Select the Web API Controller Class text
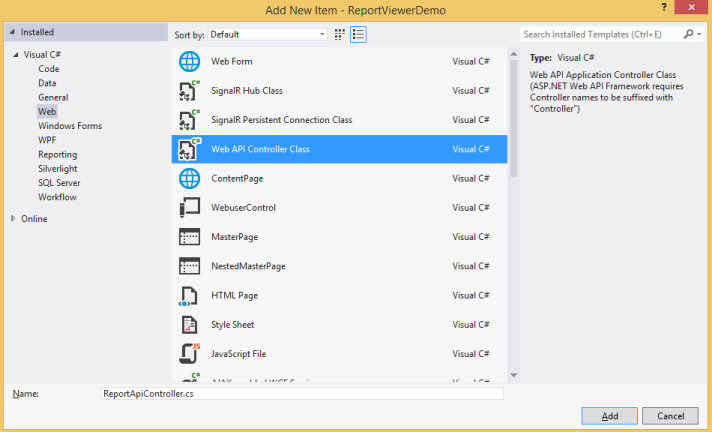The image size is (712, 432). coord(260,149)
